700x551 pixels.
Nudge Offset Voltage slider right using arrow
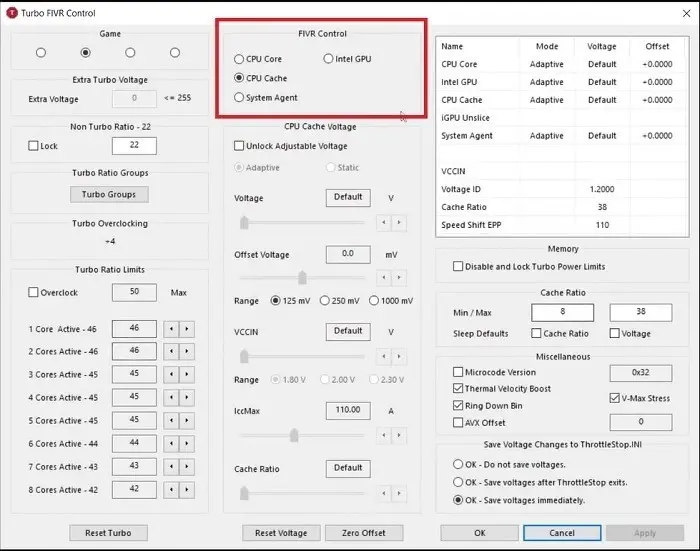399,278
